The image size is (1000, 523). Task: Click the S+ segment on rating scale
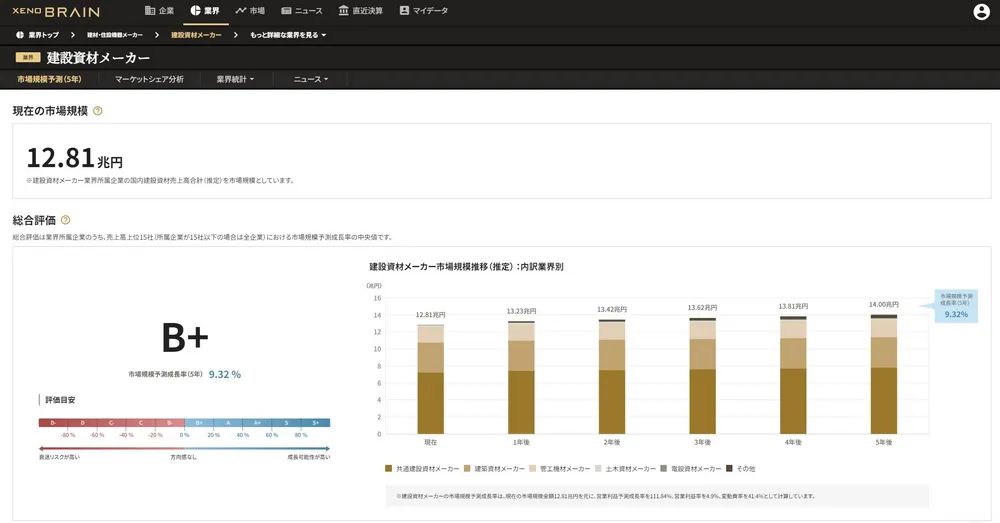click(x=316, y=423)
